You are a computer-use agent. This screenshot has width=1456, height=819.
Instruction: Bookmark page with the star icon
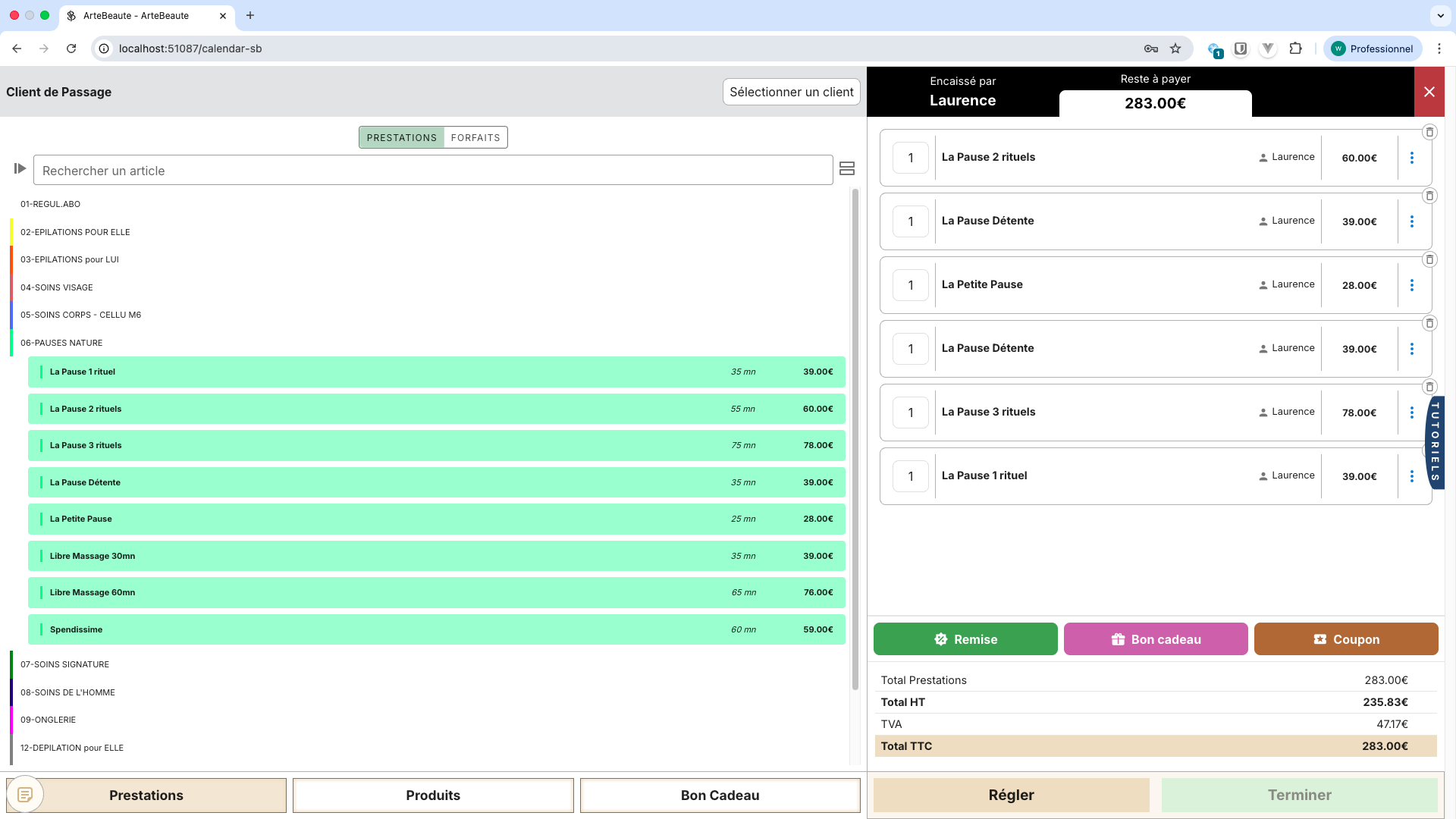pos(1175,49)
